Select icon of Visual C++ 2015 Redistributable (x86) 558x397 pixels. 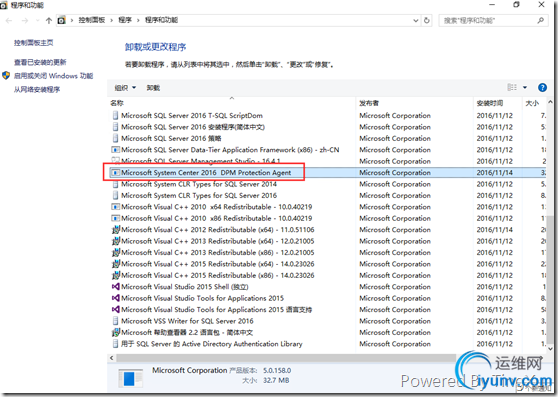point(116,275)
